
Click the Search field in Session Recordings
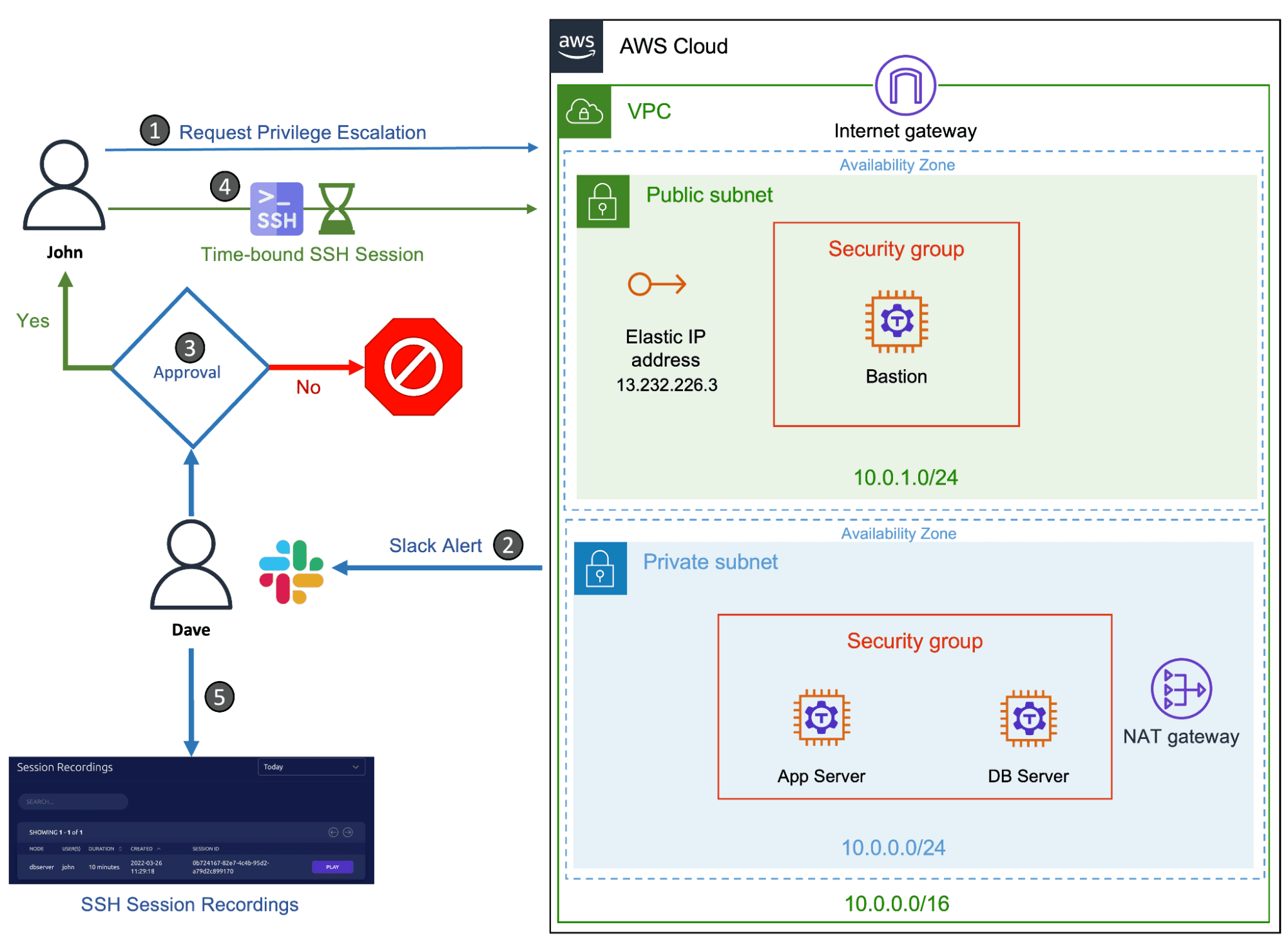[x=73, y=801]
